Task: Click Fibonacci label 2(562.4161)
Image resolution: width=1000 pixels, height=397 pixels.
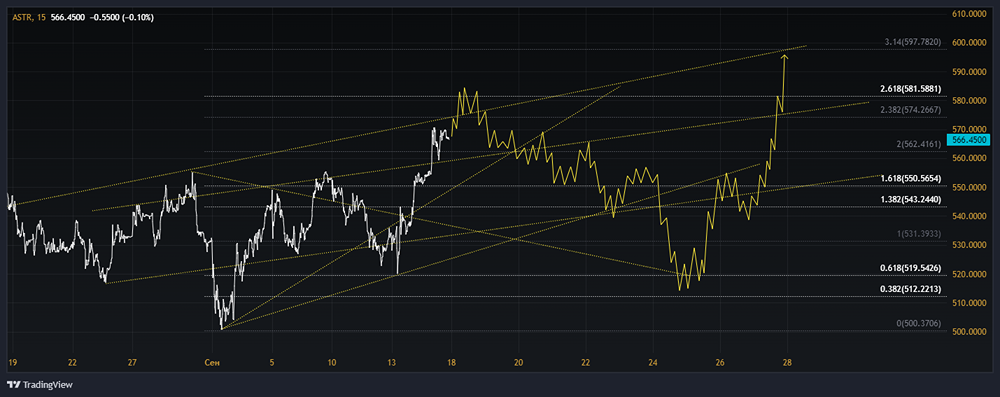Action: click(919, 144)
